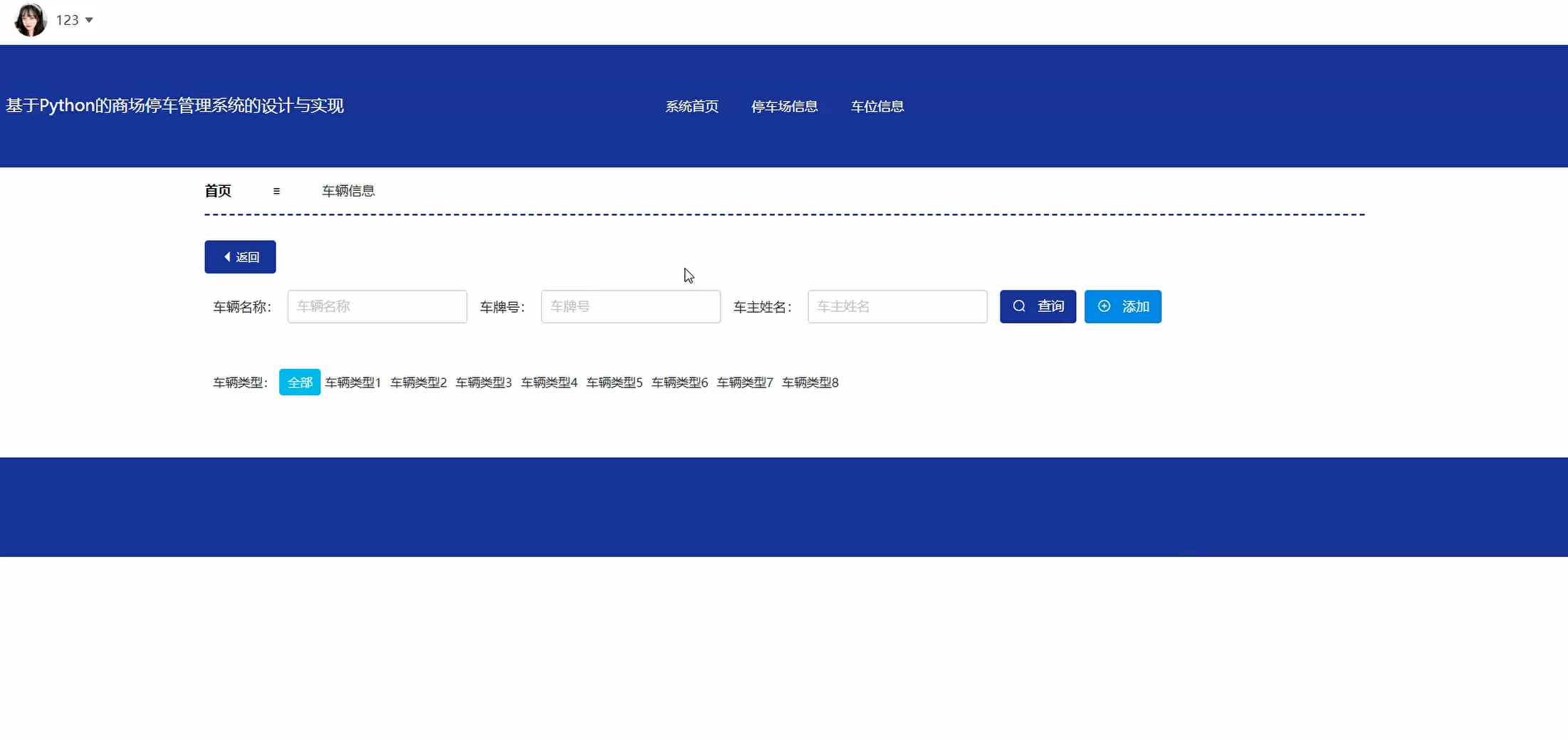Go to 系统首页 in the navigation
The image size is (1568, 740).
tap(692, 106)
